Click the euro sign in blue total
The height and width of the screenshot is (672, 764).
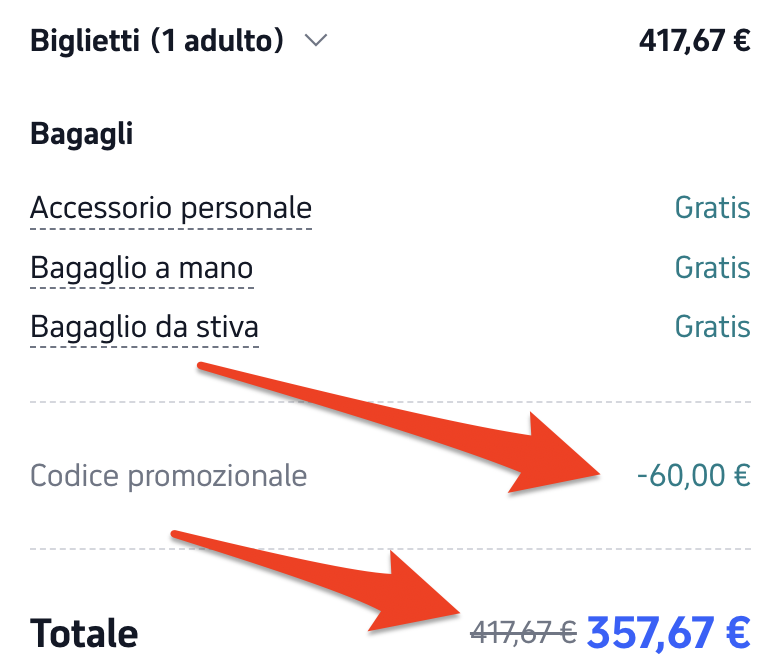(x=738, y=633)
